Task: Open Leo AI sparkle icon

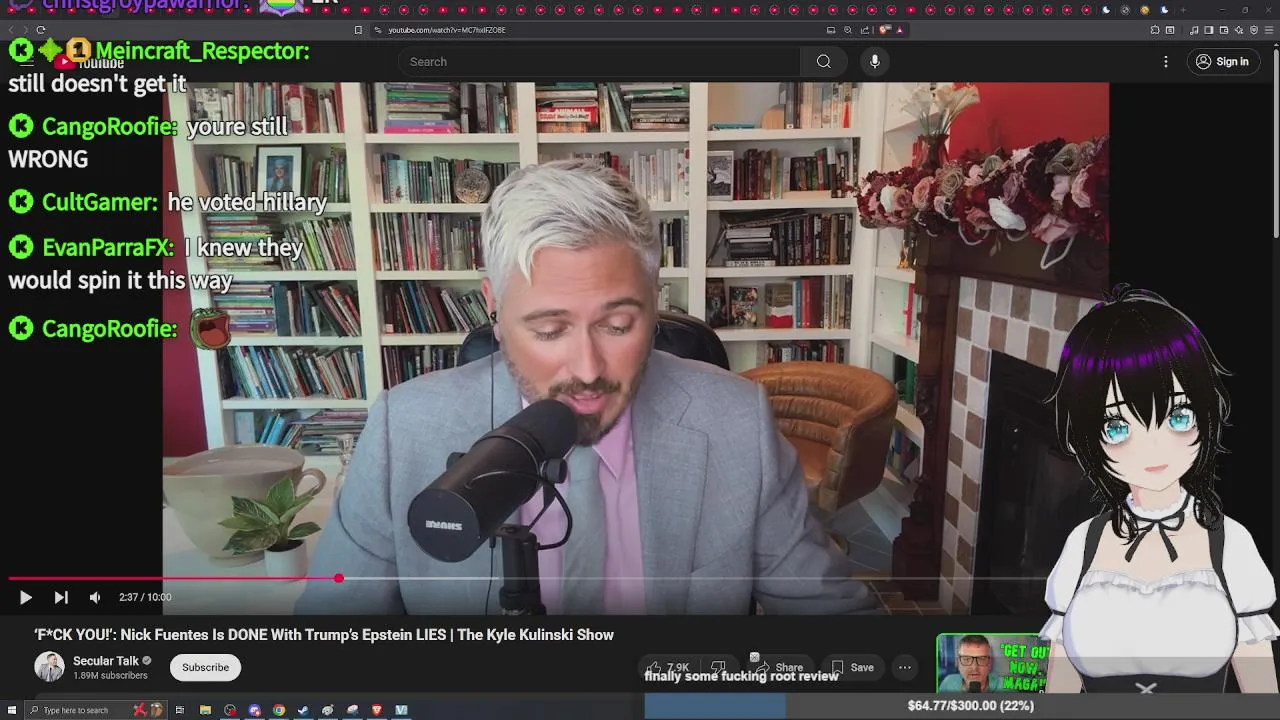Action: click(x=1239, y=30)
